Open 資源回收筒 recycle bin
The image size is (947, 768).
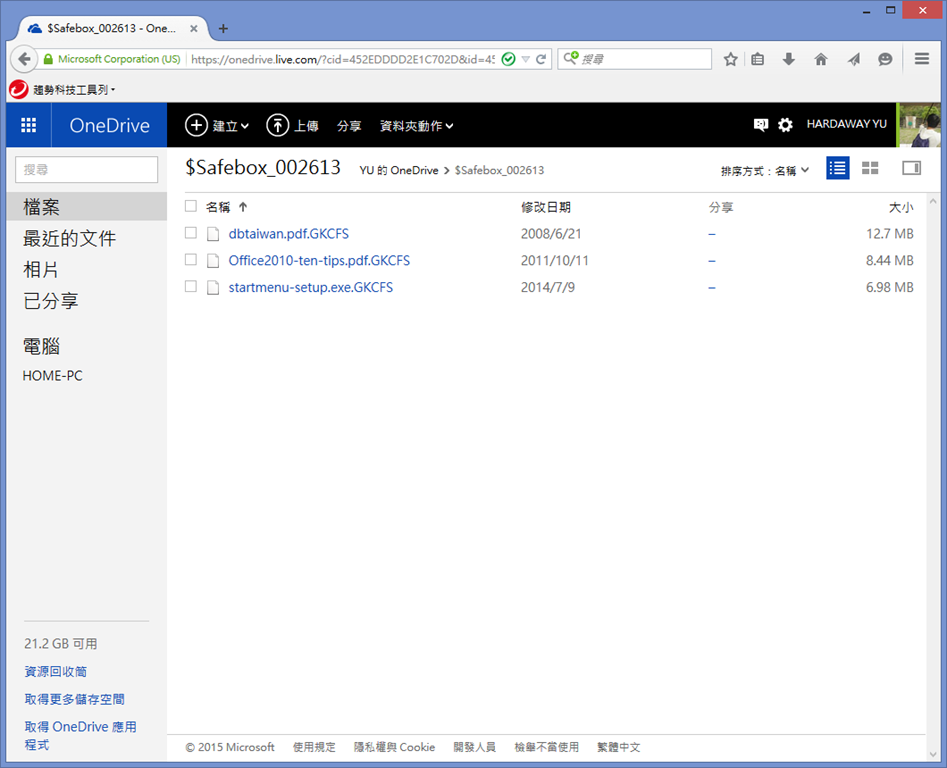(x=56, y=671)
